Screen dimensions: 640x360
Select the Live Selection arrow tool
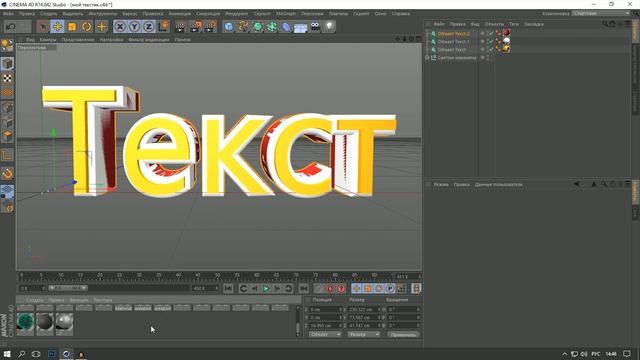(42, 27)
